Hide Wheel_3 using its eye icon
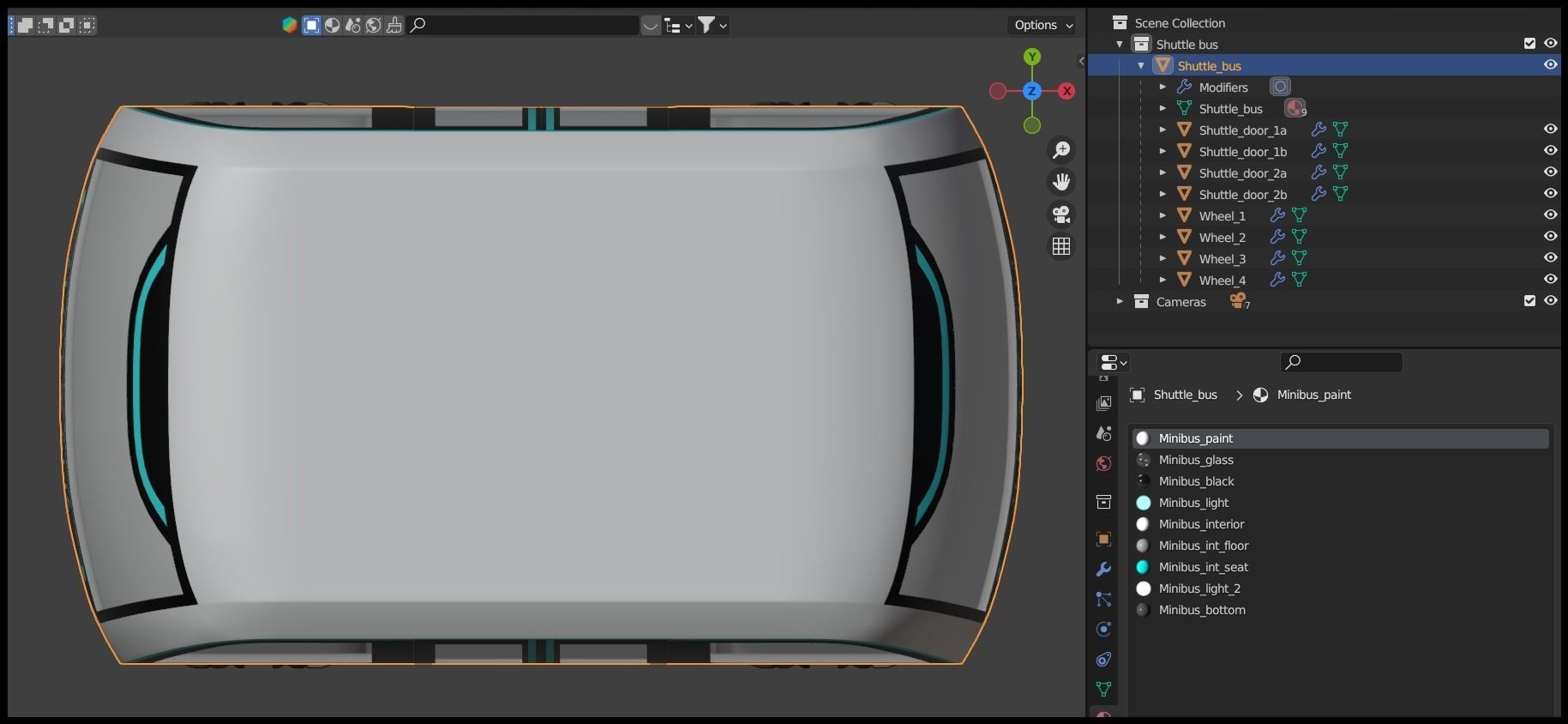This screenshot has width=1568, height=724. tap(1550, 257)
